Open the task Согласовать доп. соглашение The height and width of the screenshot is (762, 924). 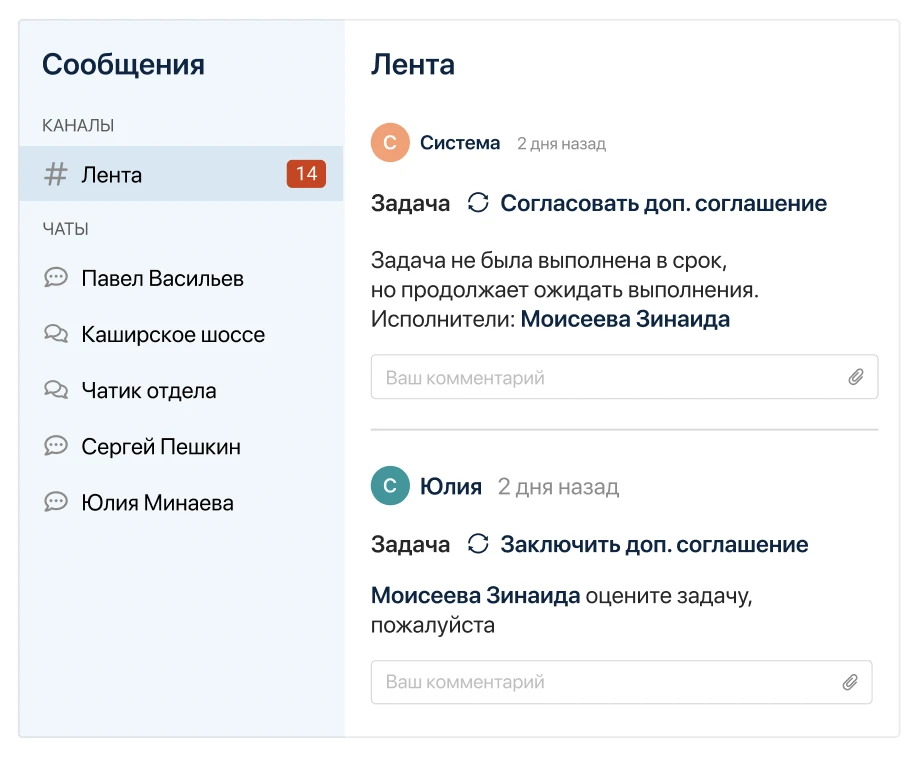pos(662,202)
